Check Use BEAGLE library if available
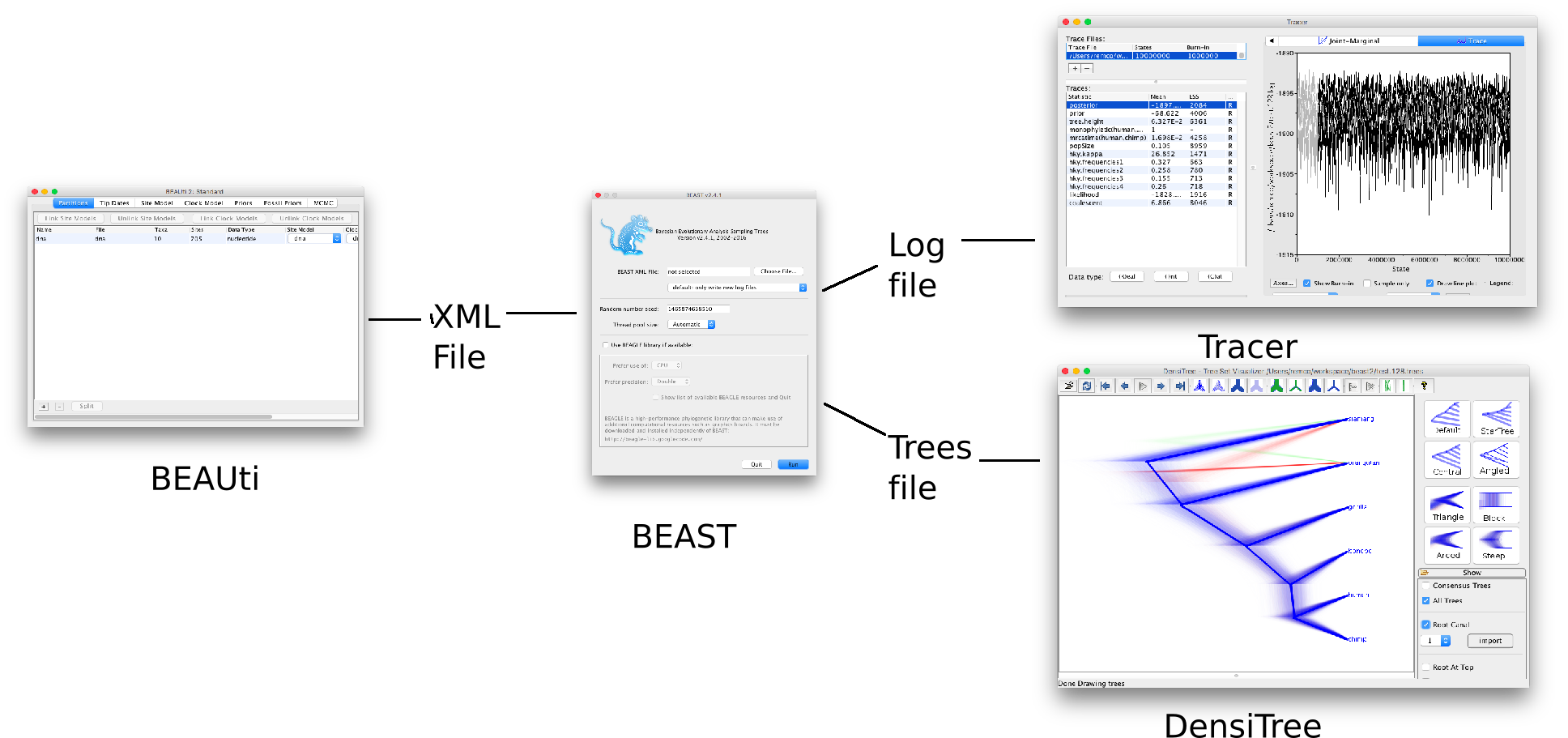 tap(605, 345)
